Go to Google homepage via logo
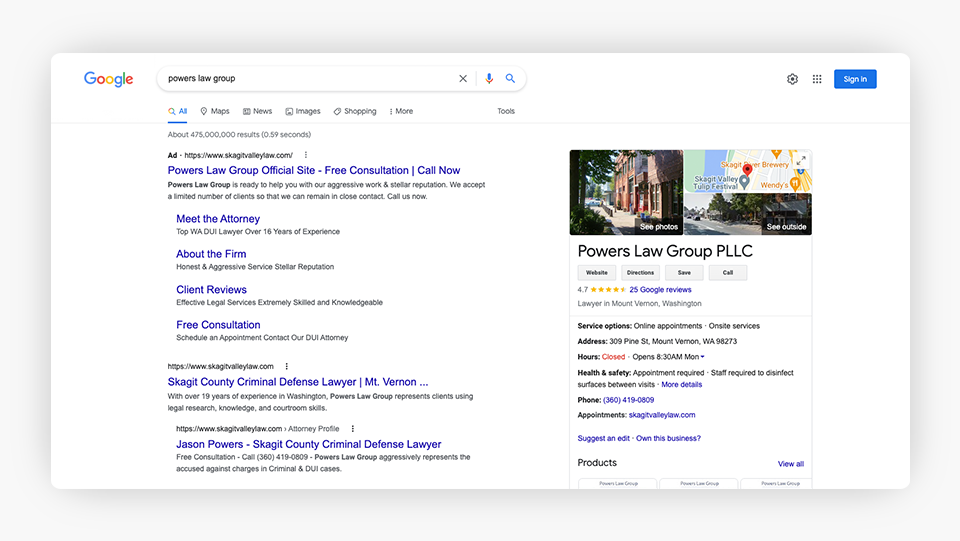The width and height of the screenshot is (960, 541). click(x=108, y=79)
